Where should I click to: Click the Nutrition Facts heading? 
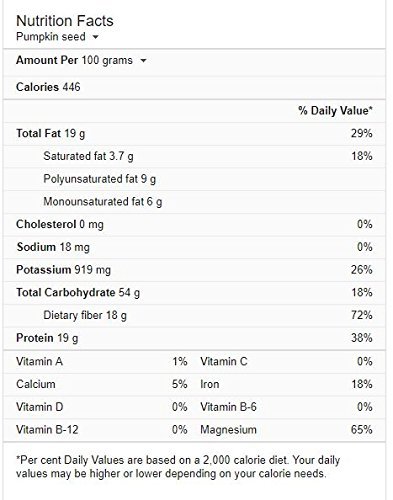(x=65, y=21)
